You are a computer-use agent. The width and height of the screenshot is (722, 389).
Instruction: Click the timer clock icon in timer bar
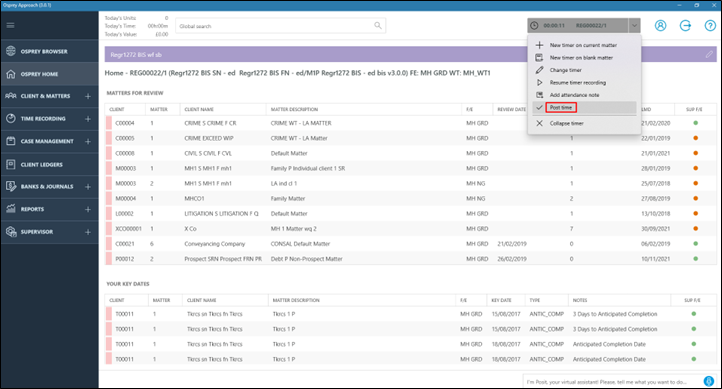534,25
